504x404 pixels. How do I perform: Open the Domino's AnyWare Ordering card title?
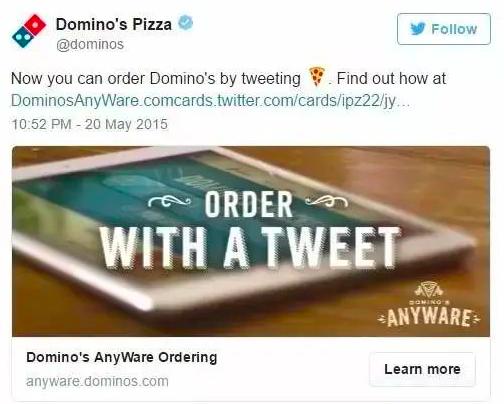point(122,357)
